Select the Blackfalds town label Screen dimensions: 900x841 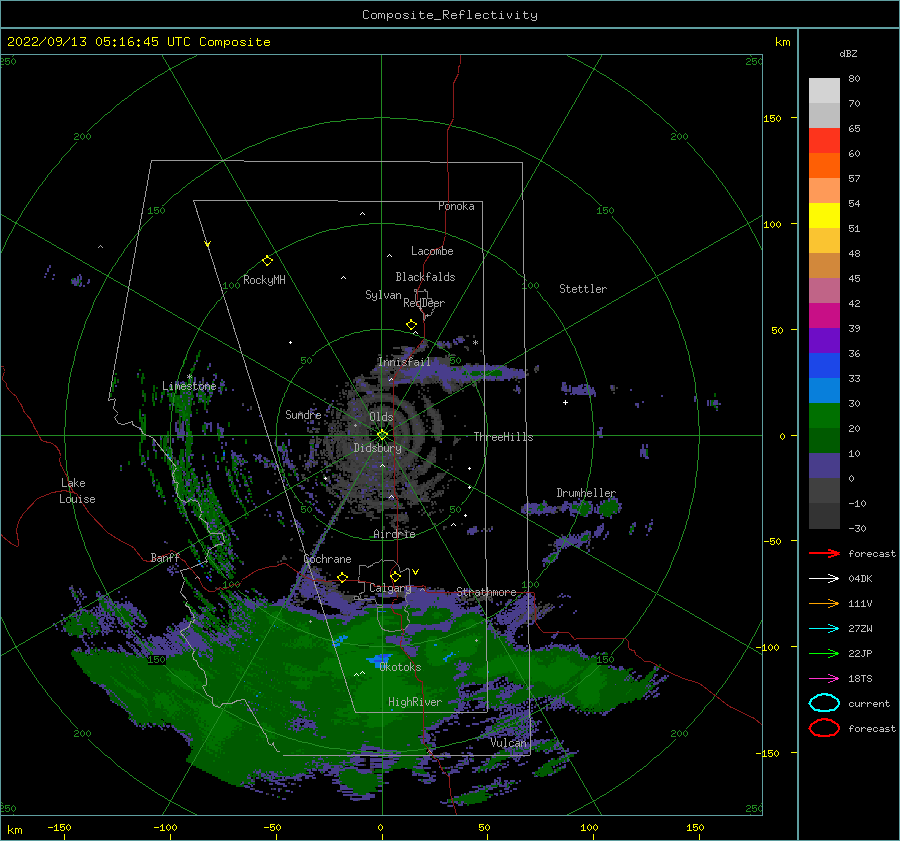click(x=425, y=277)
